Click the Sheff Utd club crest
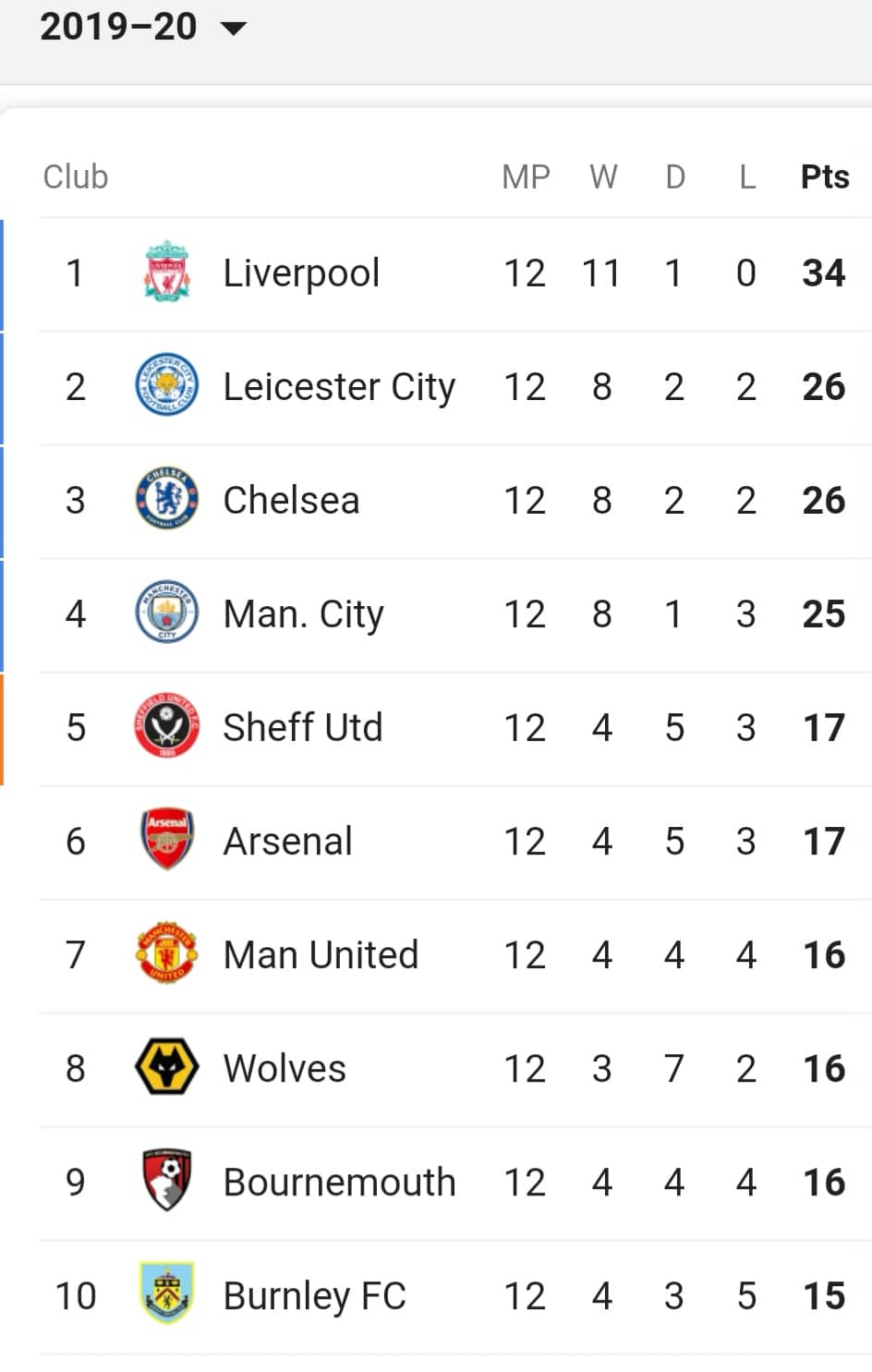 click(167, 727)
